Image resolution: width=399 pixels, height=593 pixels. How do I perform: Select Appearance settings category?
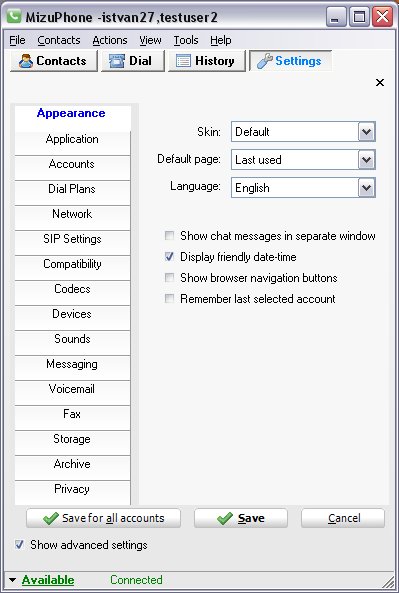(x=72, y=118)
